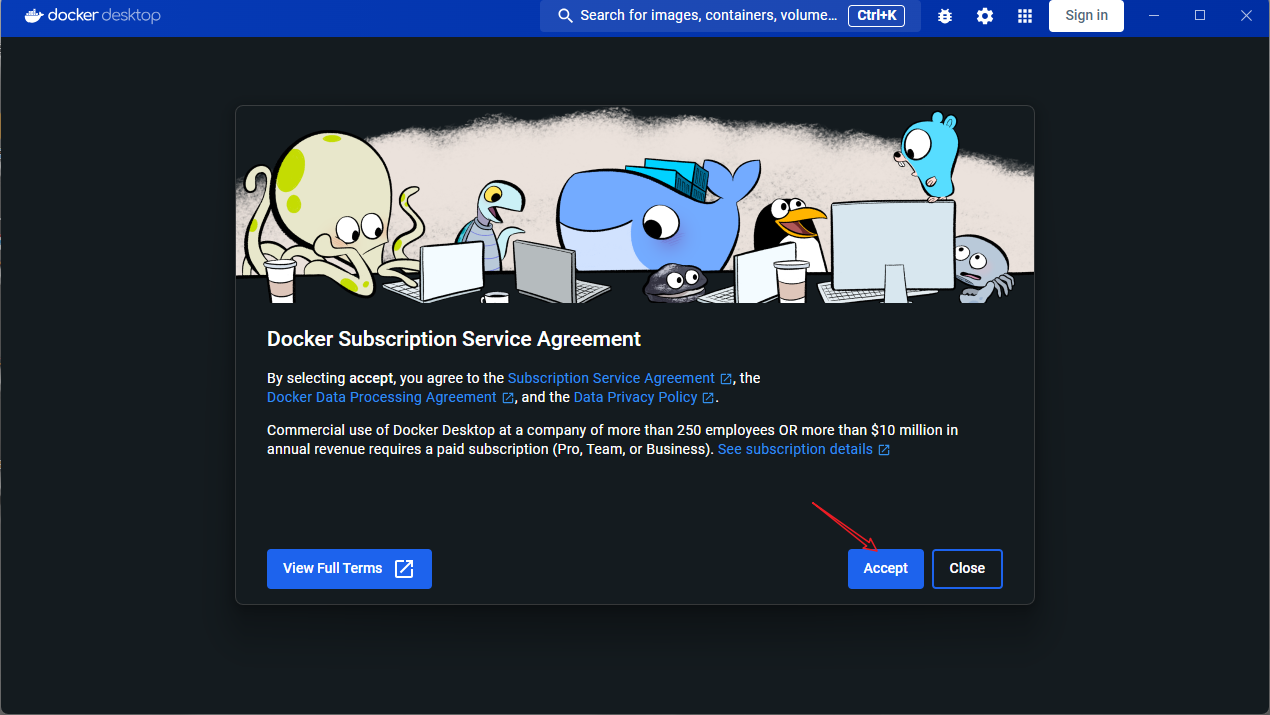This screenshot has width=1270, height=715.
Task: Maximize the Docker Desktop window
Action: click(1200, 16)
